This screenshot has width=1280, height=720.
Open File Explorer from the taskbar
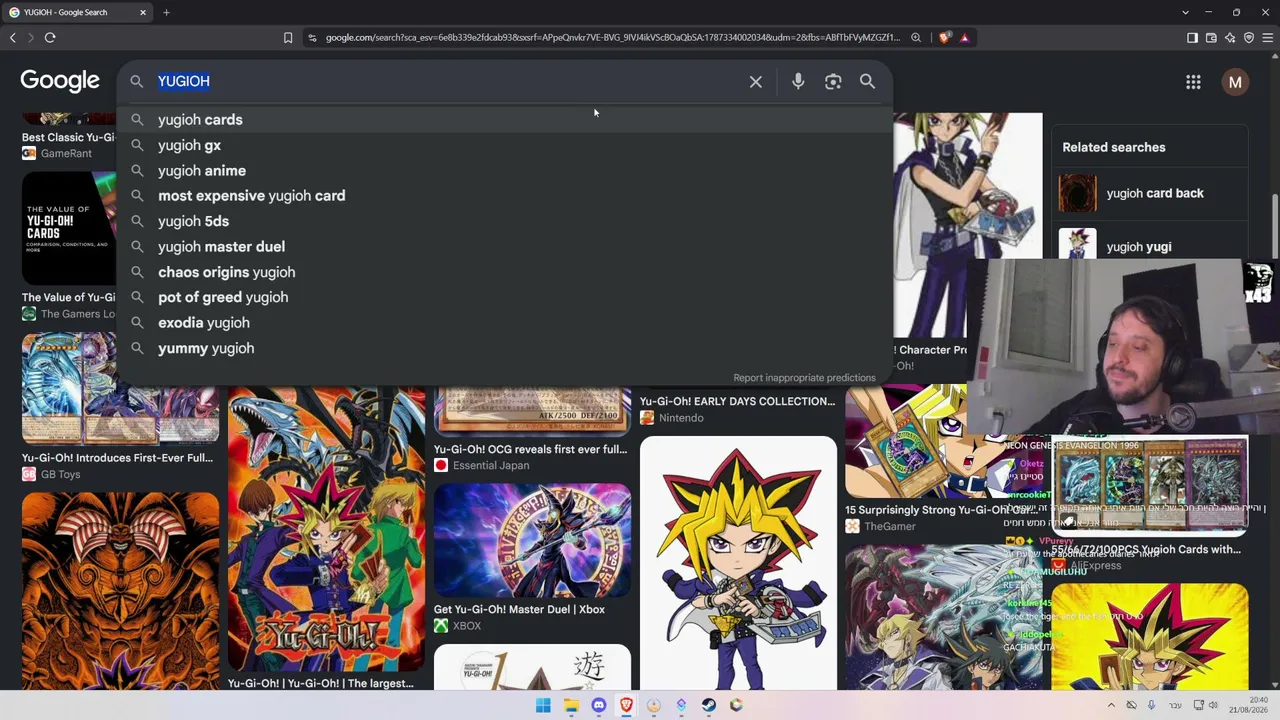(x=571, y=705)
